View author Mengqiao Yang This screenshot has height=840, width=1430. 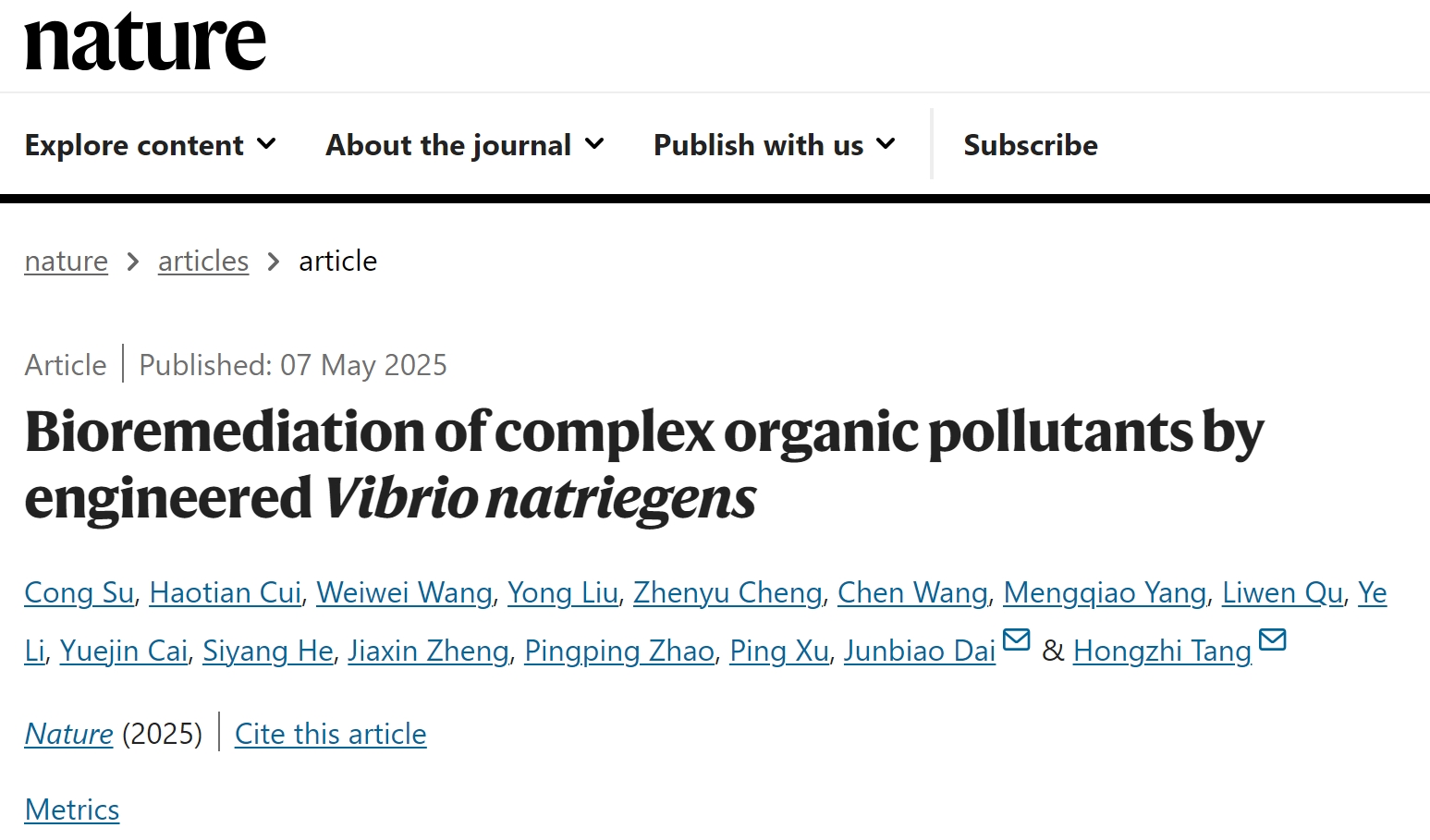(x=1105, y=593)
